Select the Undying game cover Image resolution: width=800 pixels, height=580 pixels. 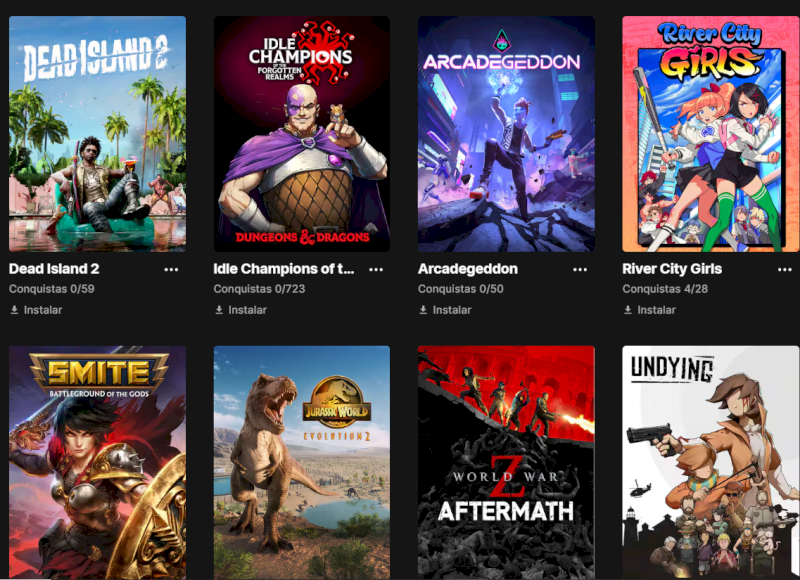pyautogui.click(x=711, y=462)
